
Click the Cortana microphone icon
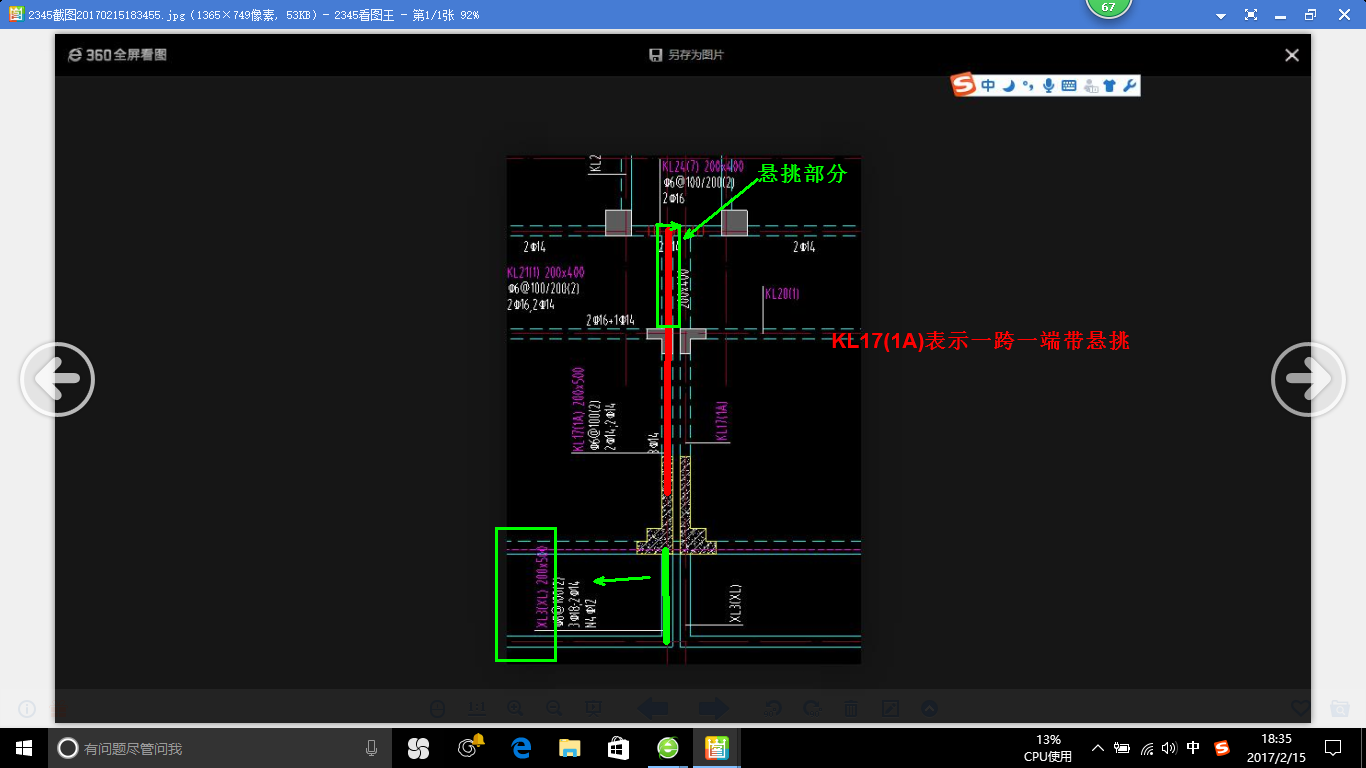371,748
